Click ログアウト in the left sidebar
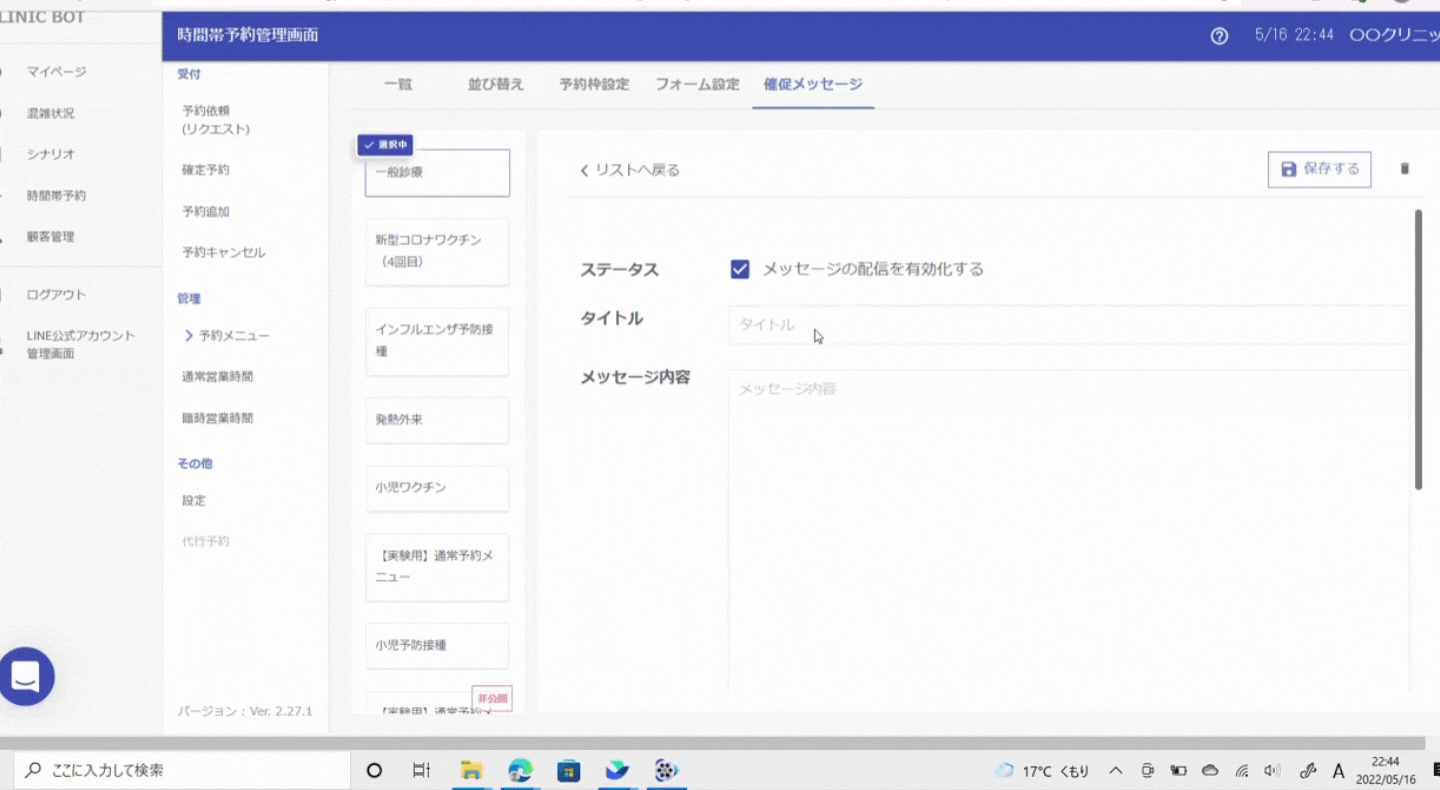The height and width of the screenshot is (790, 1440). 56,295
